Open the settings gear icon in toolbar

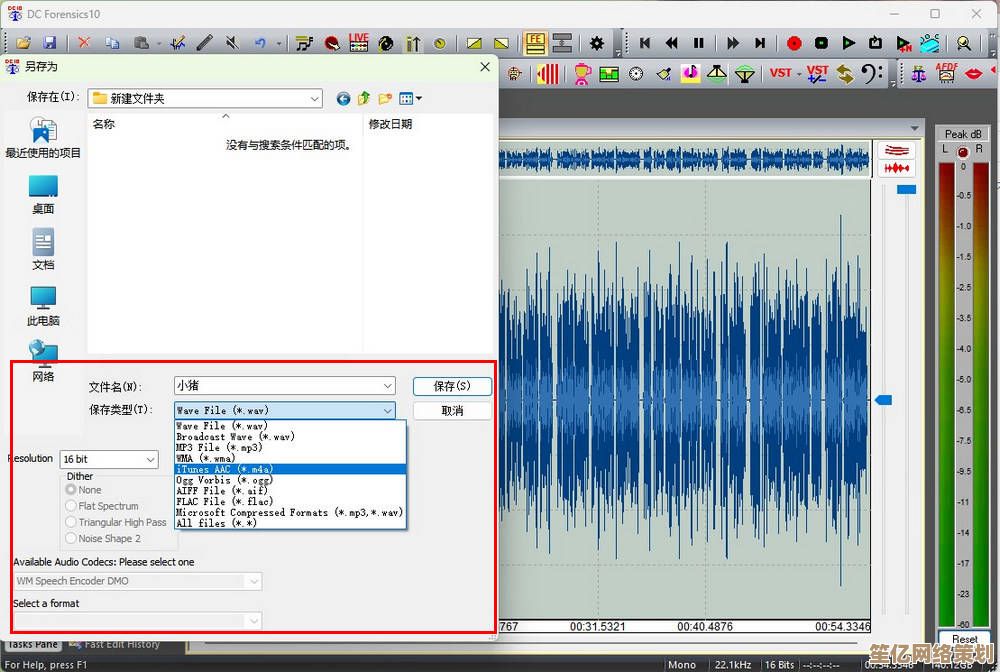coord(597,43)
